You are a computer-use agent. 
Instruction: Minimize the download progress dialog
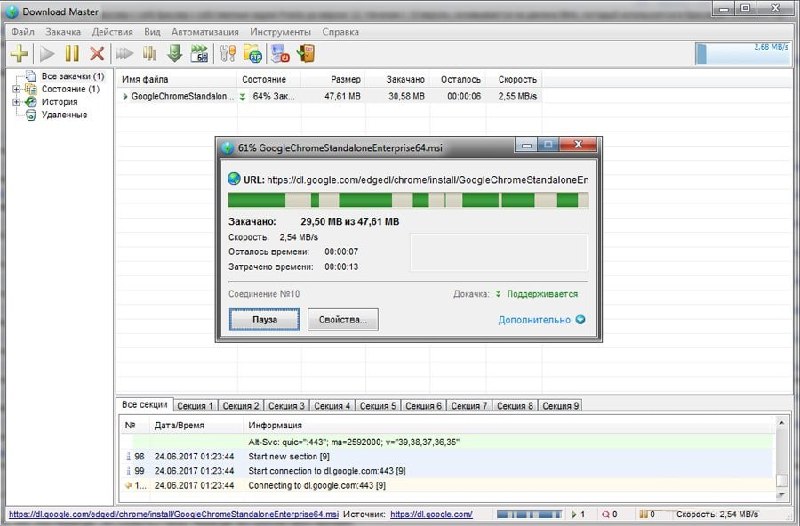[x=527, y=145]
